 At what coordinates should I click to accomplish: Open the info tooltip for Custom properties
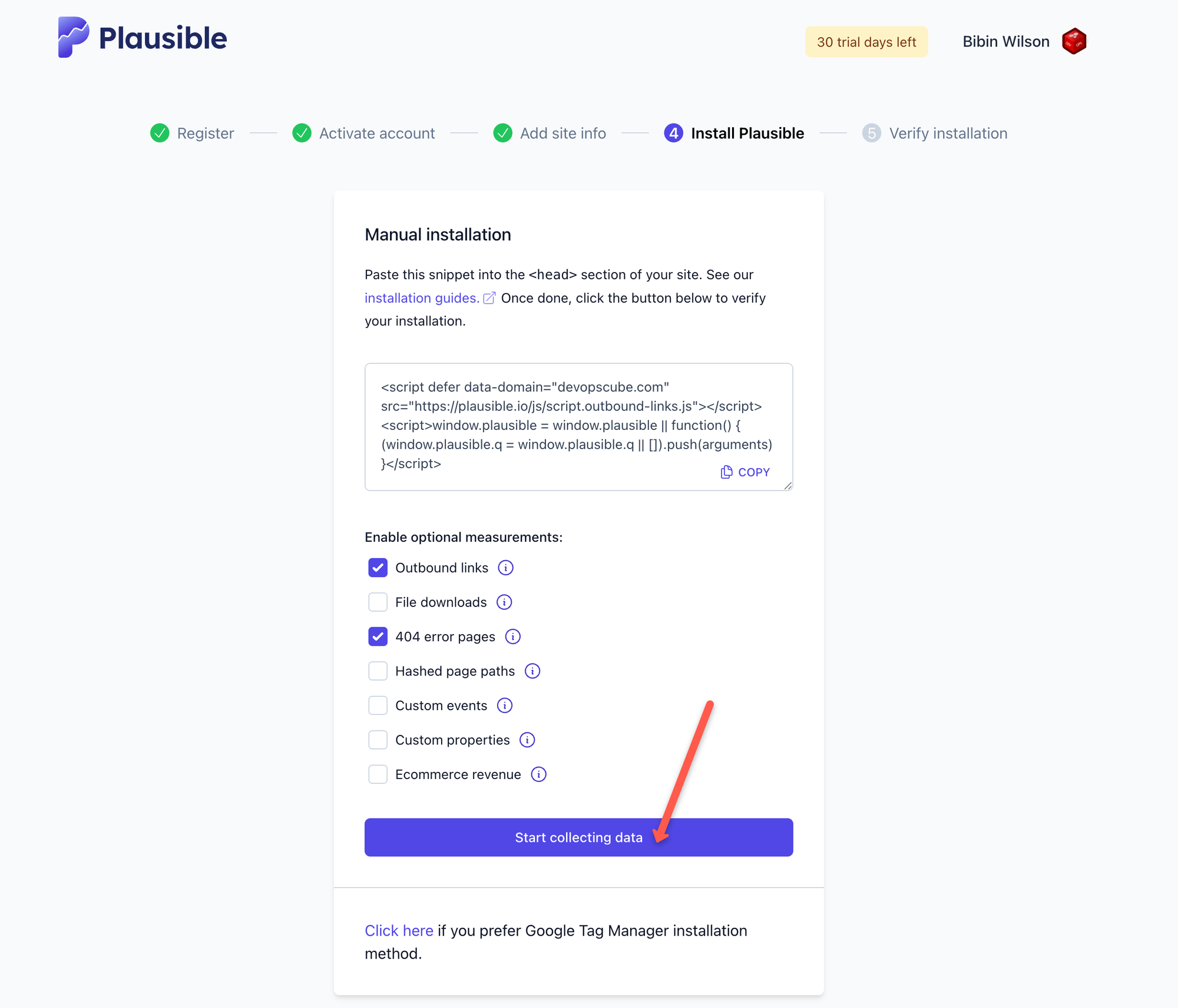[527, 740]
